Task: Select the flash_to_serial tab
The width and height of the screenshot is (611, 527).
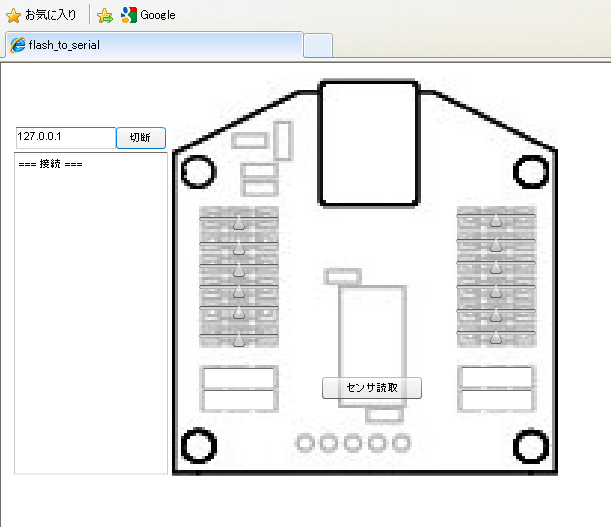Action: tap(154, 45)
